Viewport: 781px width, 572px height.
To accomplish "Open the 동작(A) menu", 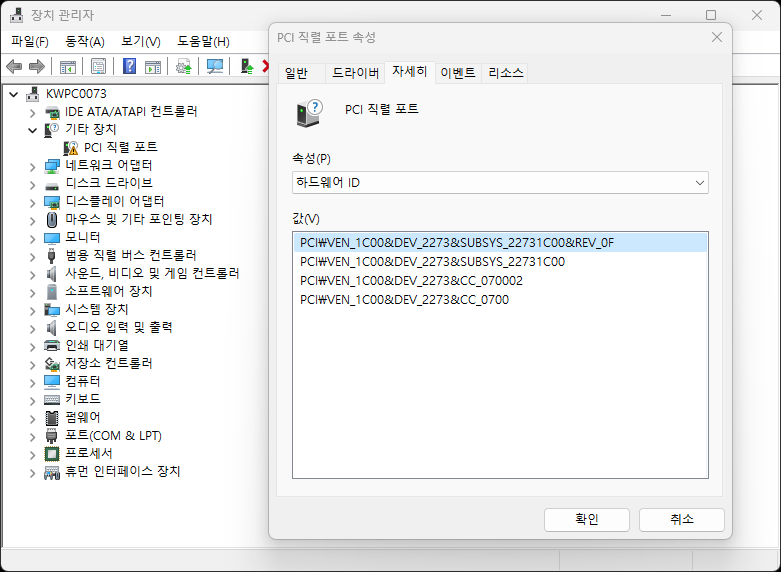I will point(85,41).
